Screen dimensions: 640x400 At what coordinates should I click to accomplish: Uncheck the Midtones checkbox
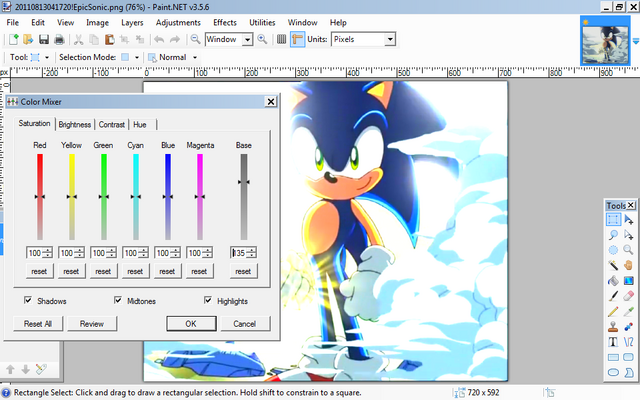click(x=118, y=300)
